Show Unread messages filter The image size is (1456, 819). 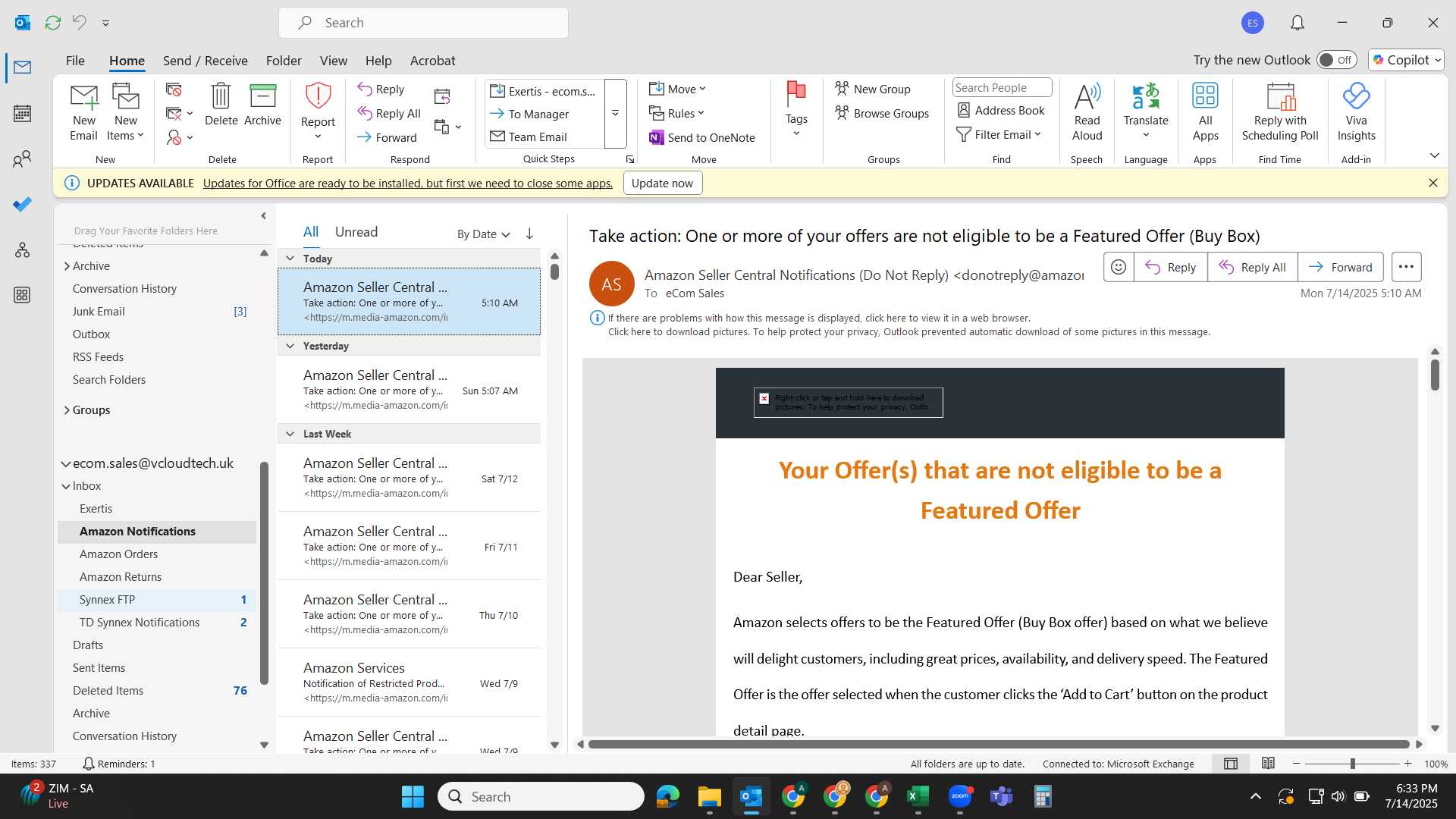356,232
